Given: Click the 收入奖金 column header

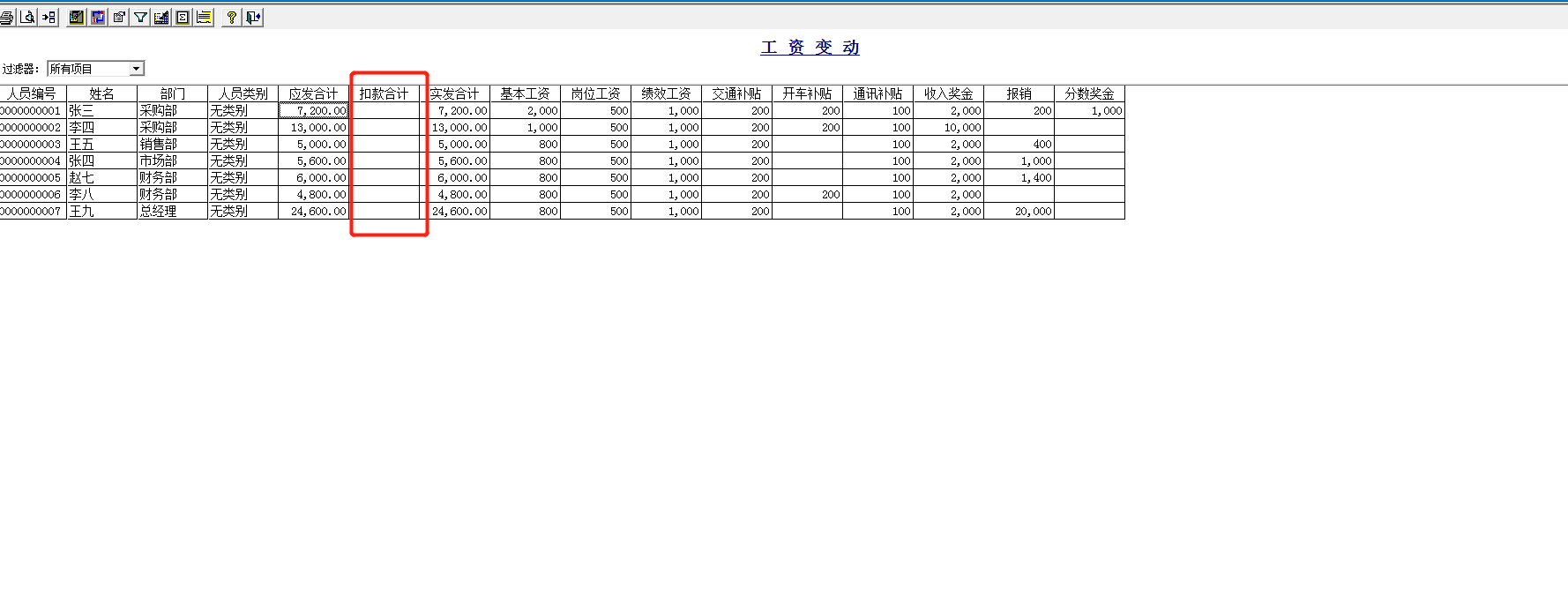Looking at the screenshot, I should point(948,93).
